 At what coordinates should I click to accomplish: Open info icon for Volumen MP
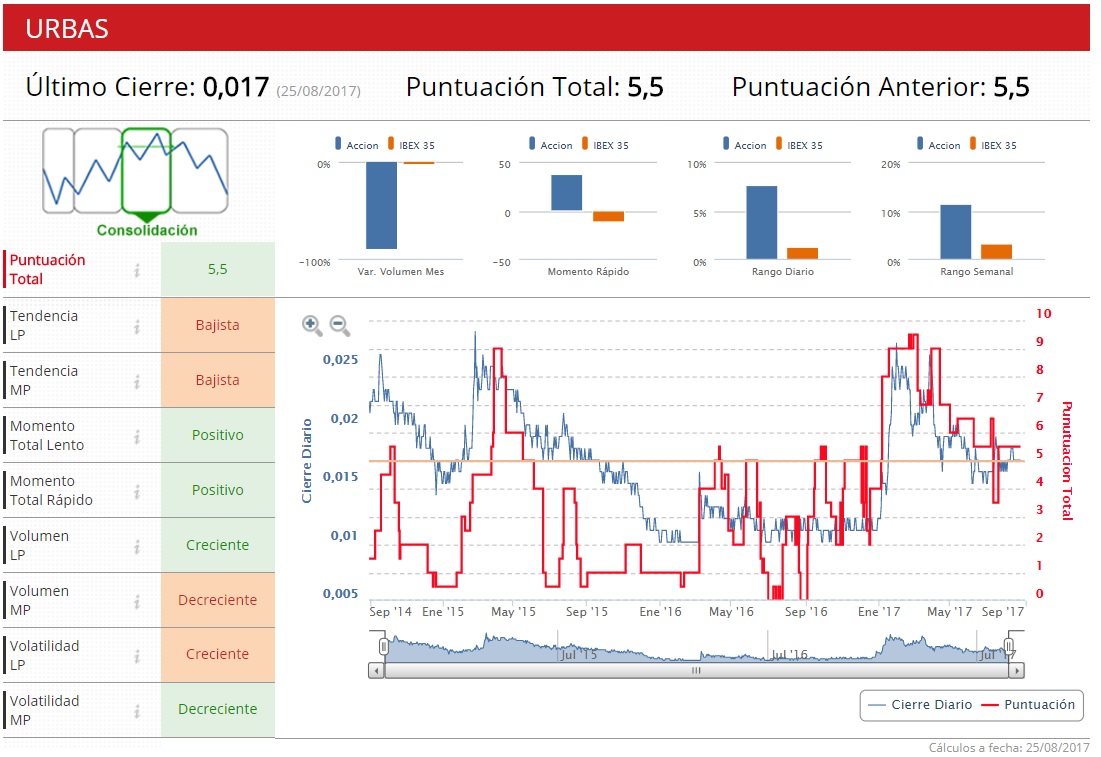(138, 601)
